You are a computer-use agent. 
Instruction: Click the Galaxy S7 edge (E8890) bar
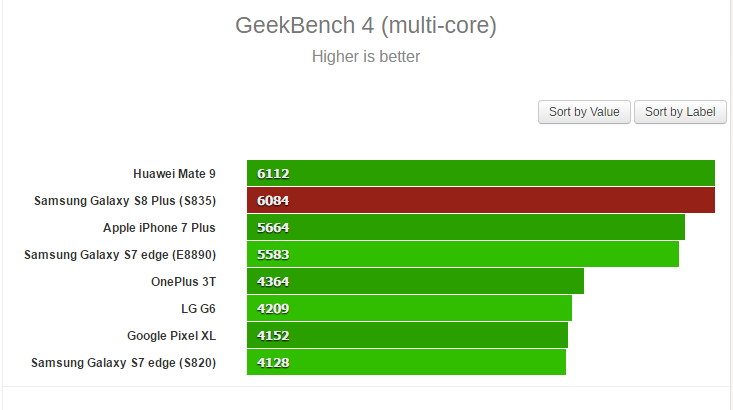pos(463,254)
